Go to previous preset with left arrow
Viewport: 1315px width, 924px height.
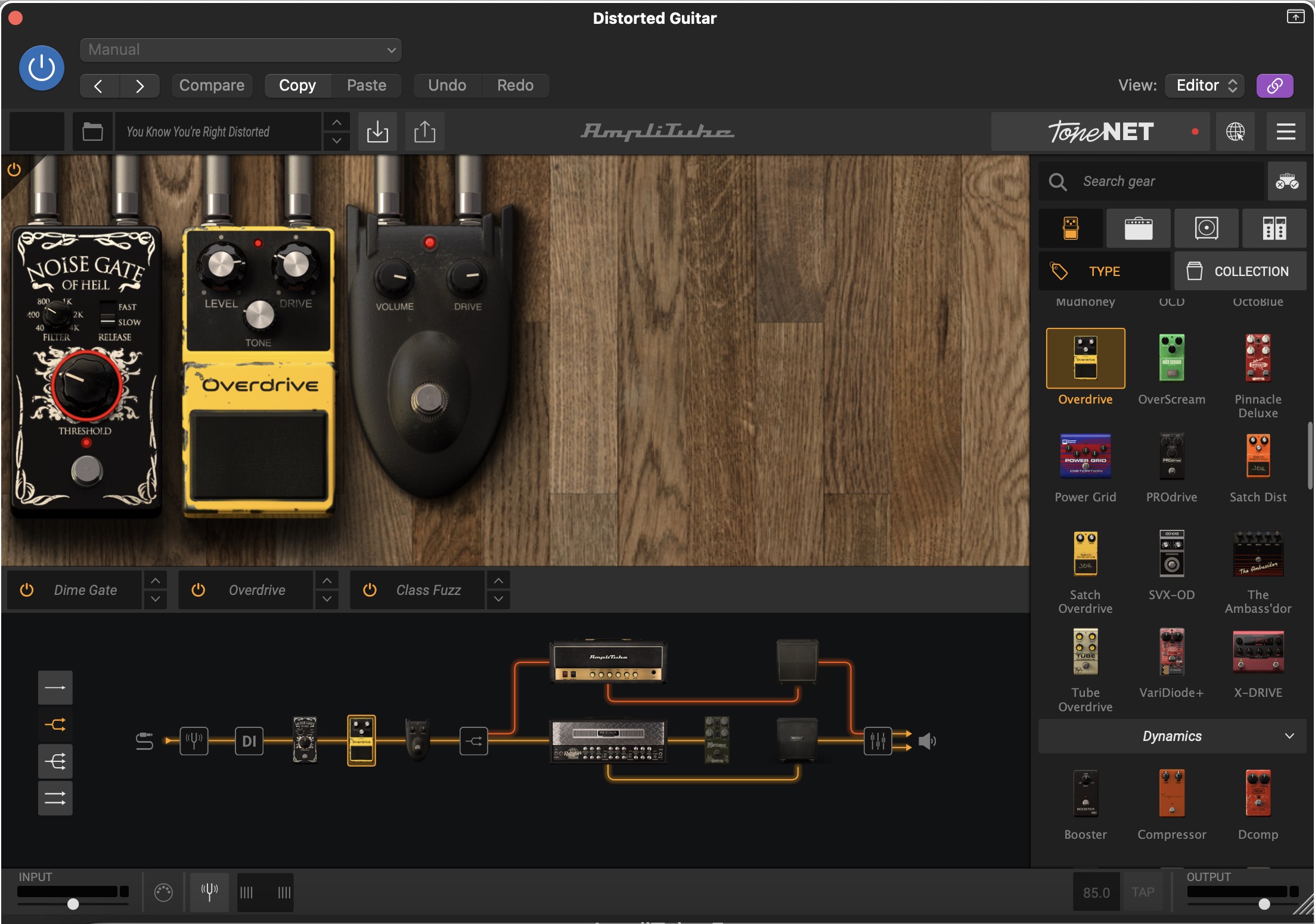99,86
